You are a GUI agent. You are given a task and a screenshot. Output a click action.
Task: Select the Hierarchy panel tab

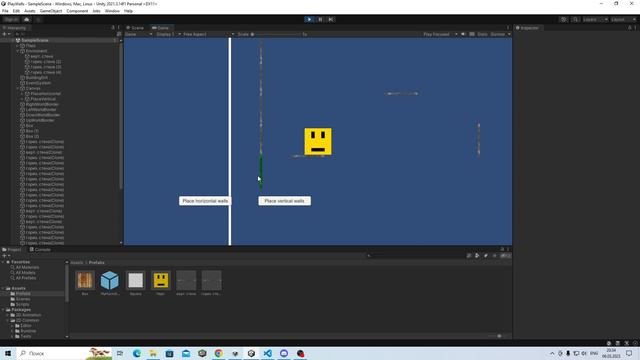[x=14, y=28]
